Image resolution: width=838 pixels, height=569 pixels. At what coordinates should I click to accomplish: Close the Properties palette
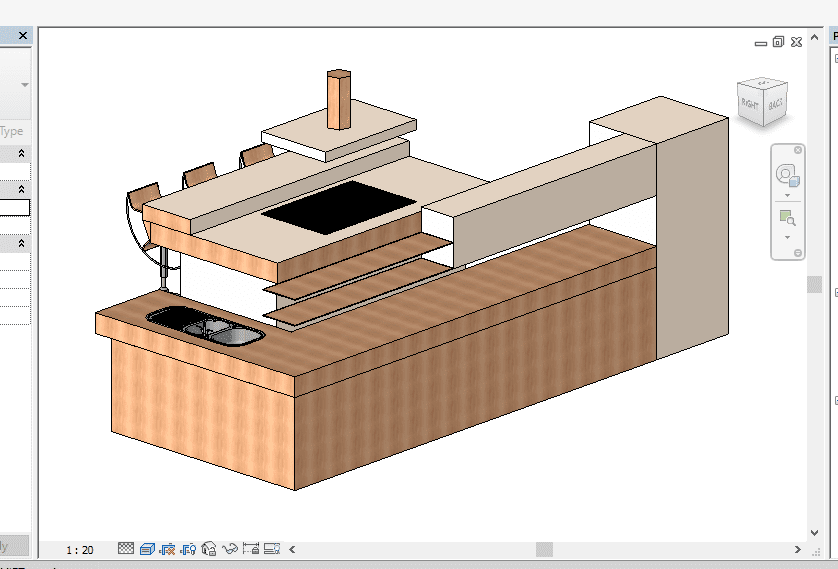coord(23,35)
